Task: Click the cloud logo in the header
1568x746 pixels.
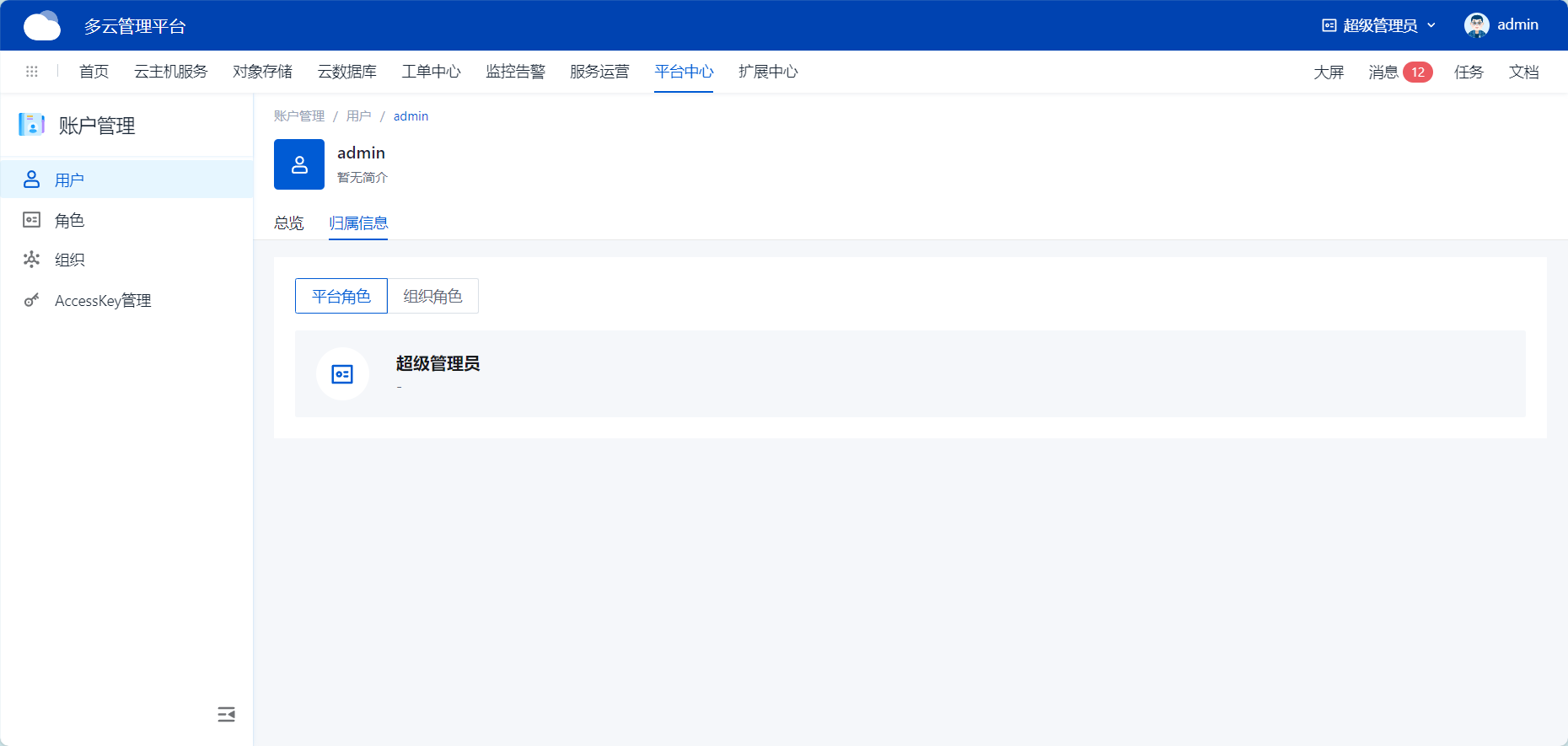Action: (42, 26)
